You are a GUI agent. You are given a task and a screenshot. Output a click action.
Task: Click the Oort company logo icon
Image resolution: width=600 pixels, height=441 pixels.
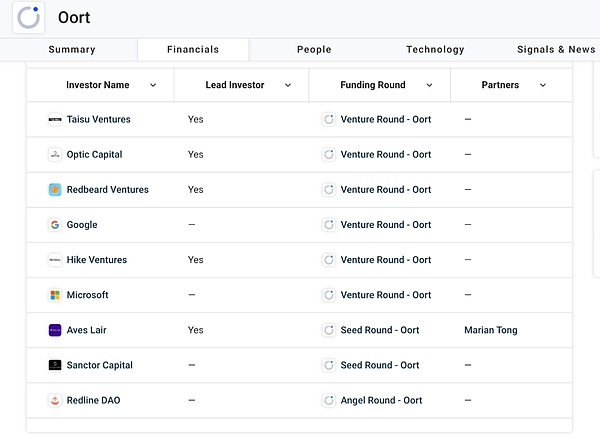pos(30,17)
